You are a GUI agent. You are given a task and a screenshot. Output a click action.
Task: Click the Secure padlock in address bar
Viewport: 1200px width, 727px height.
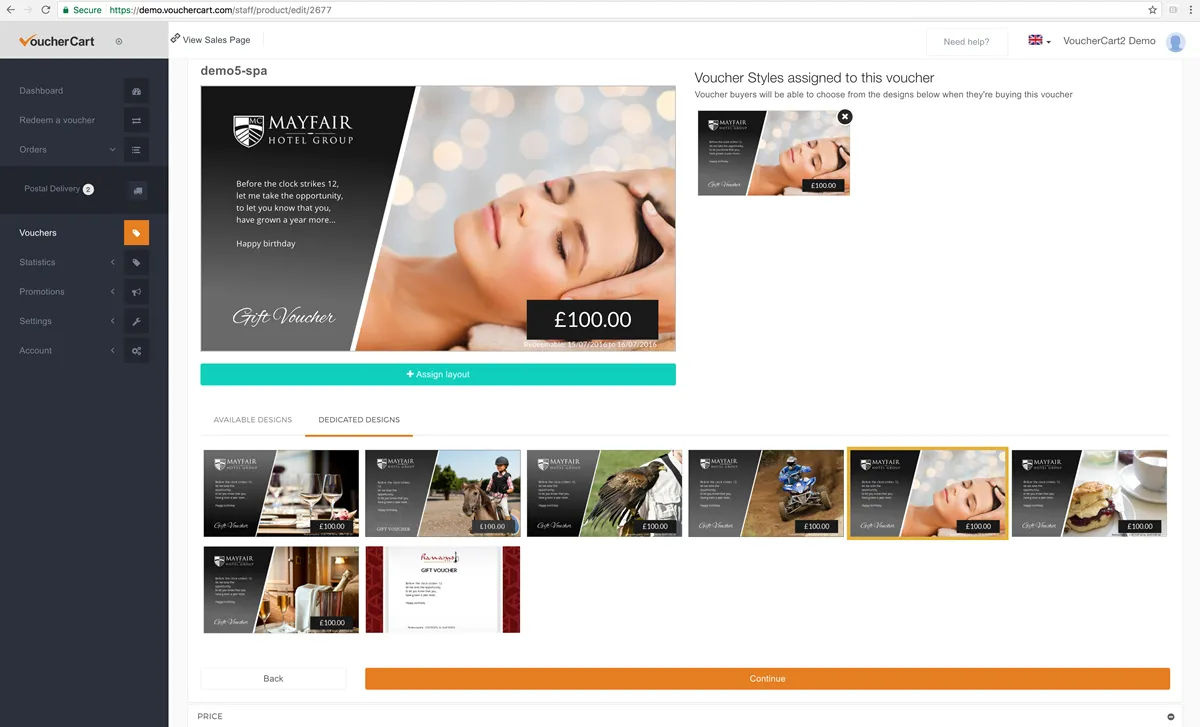click(x=65, y=10)
